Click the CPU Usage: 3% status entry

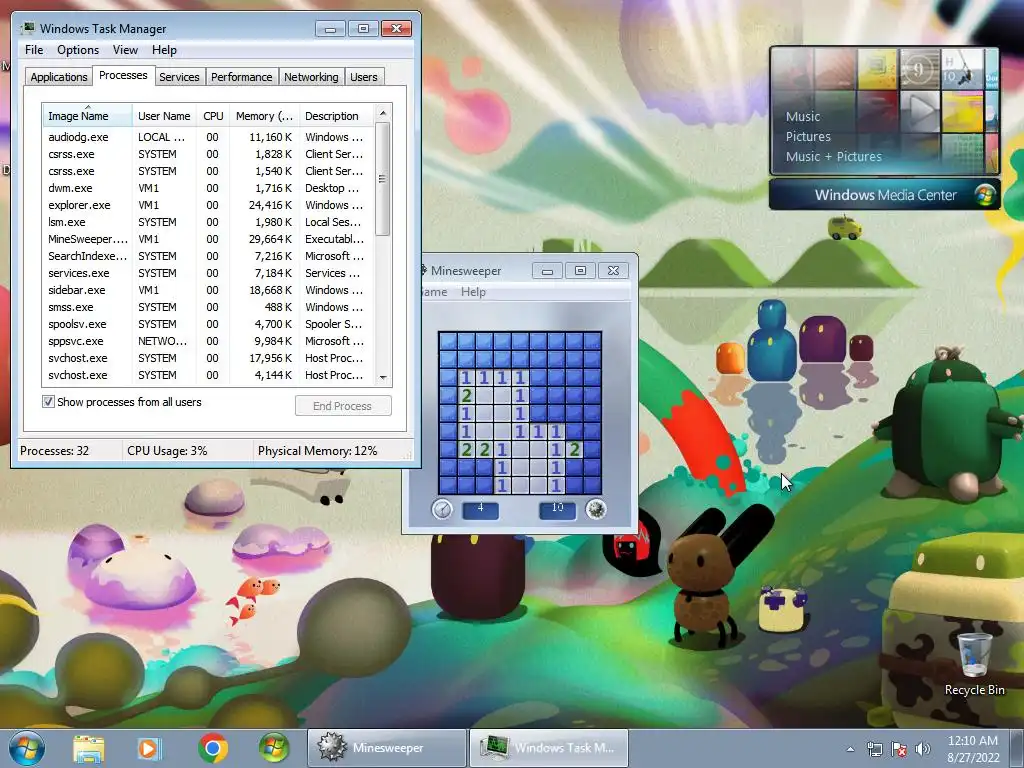pyautogui.click(x=167, y=451)
